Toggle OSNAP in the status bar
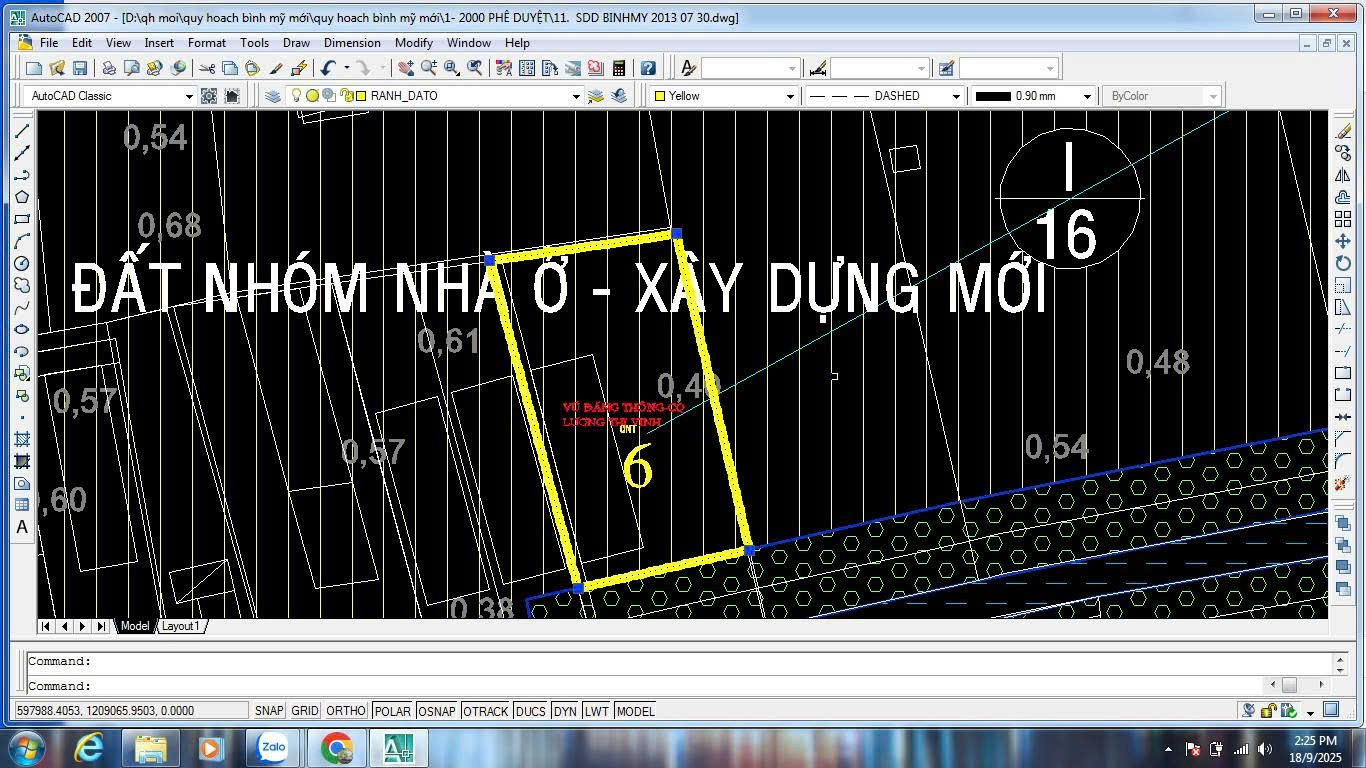The height and width of the screenshot is (768, 1366). 437,711
